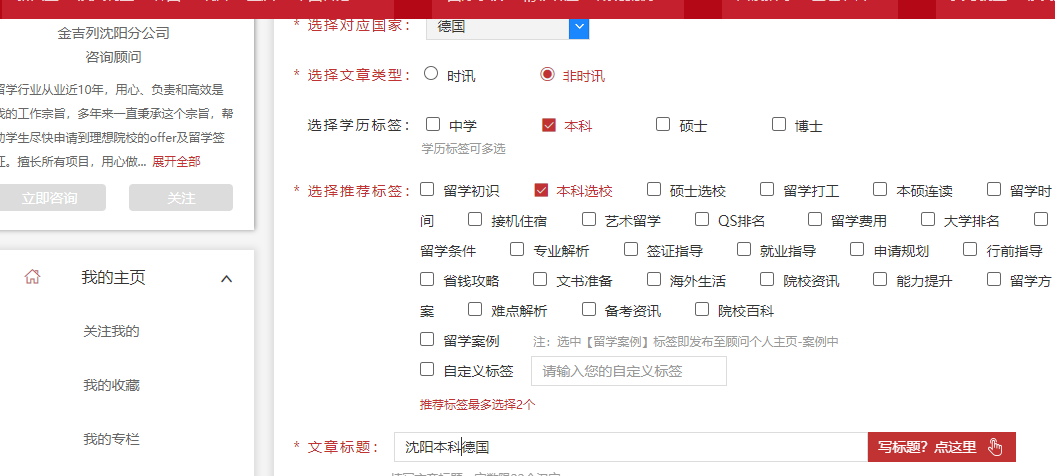1055x476 pixels.
Task: Enable the 自定义标签 checkbox
Action: tap(427, 369)
